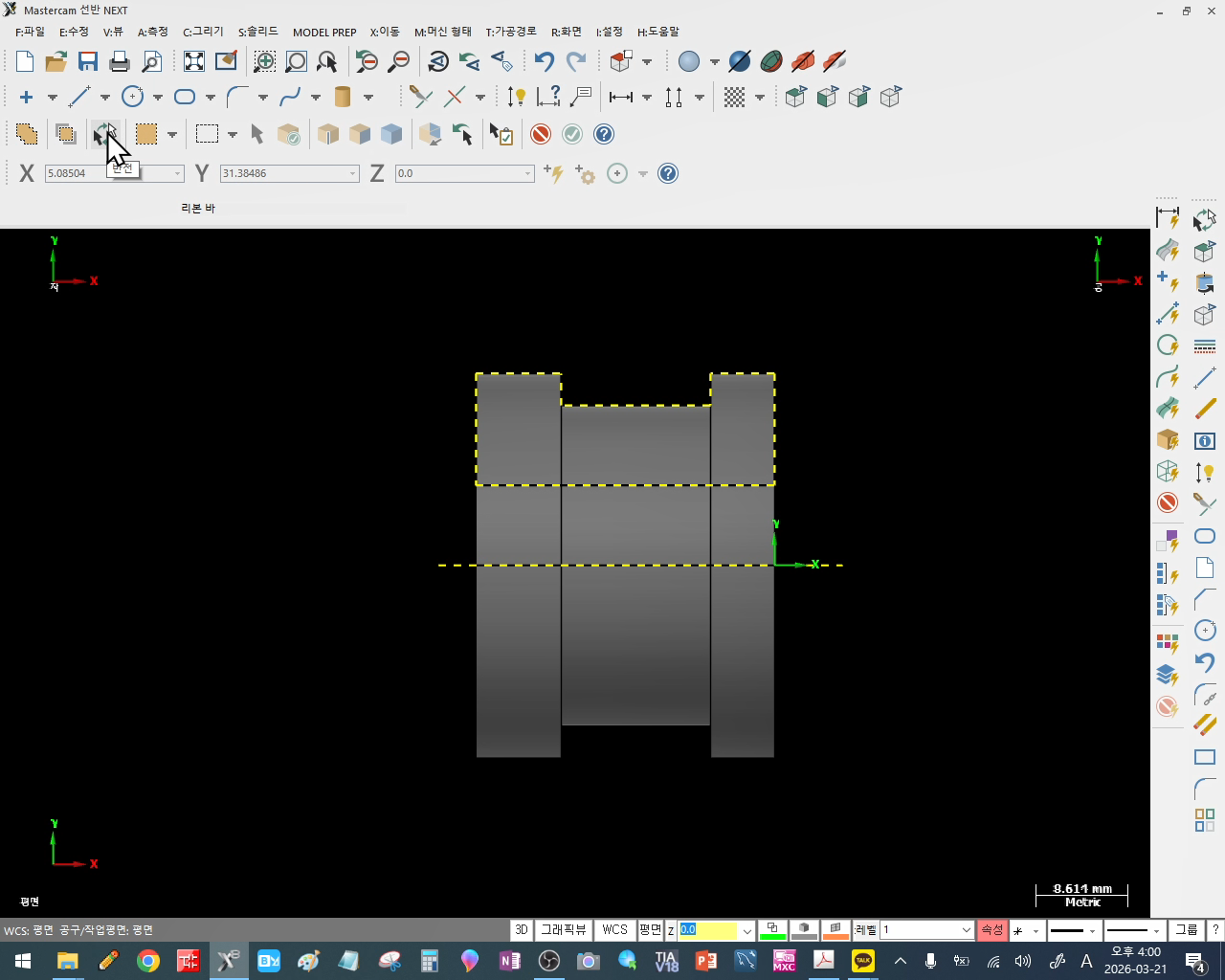This screenshot has width=1225, height=980.
Task: Expand the Z coordinate dropdown in ribbon bar
Action: [527, 173]
